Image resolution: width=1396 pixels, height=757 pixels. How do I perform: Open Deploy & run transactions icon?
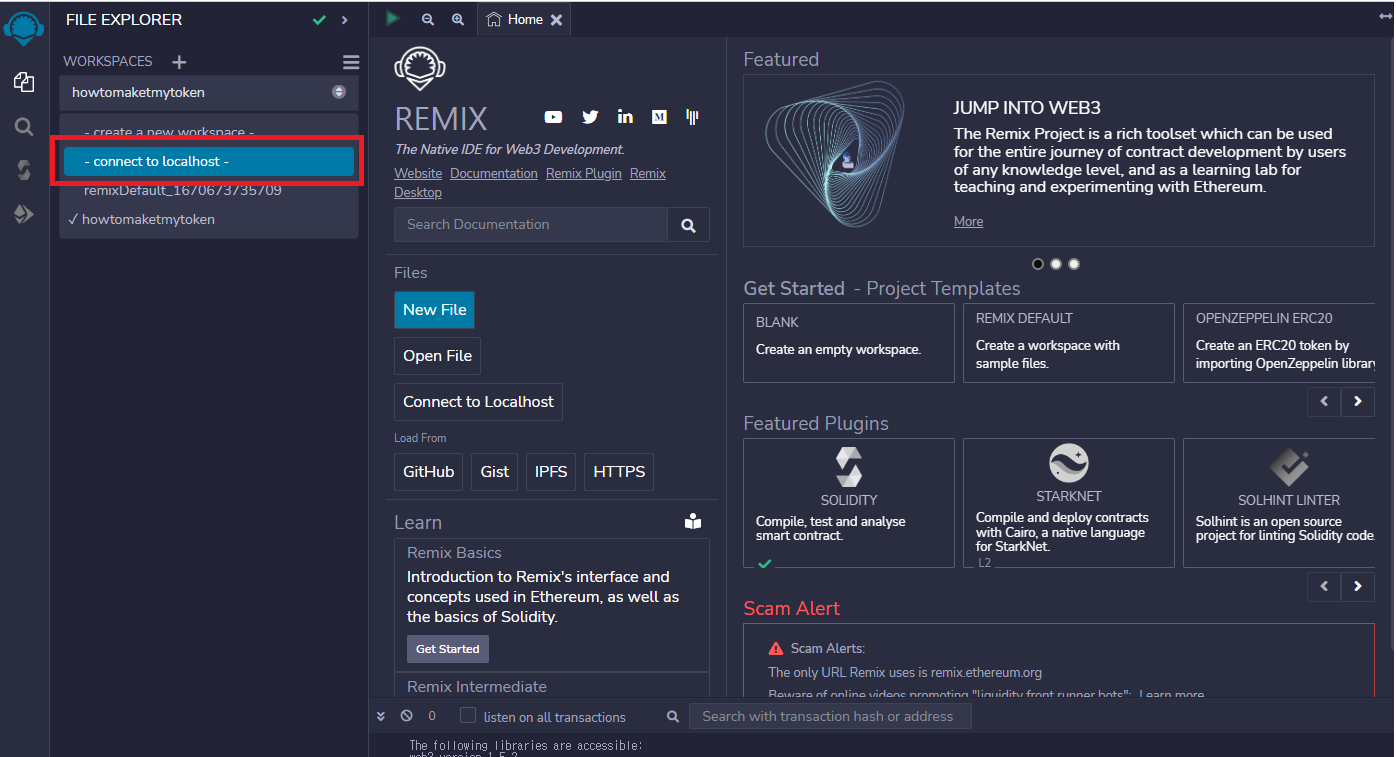coord(24,214)
